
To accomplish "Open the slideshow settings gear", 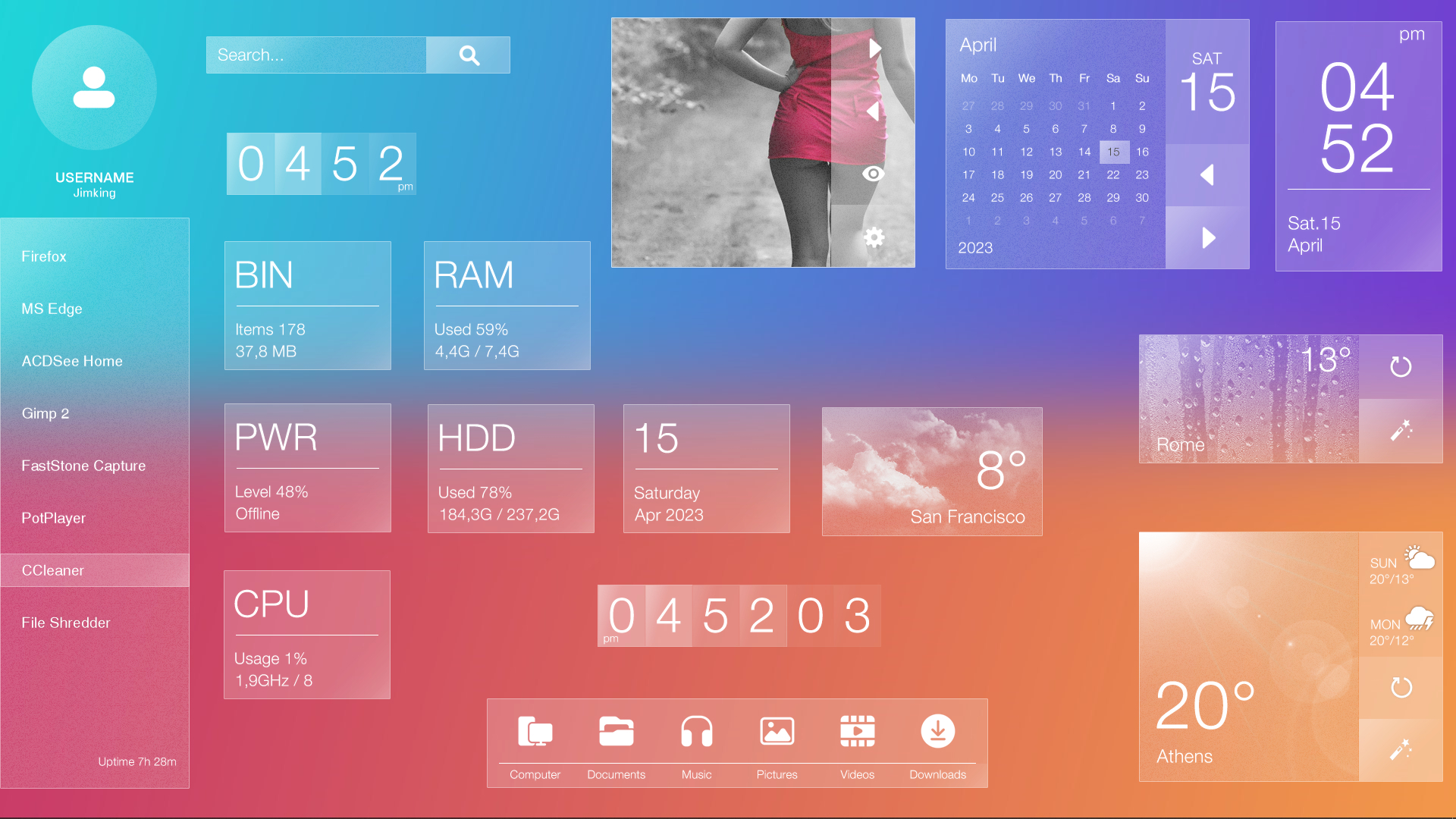I will [874, 237].
